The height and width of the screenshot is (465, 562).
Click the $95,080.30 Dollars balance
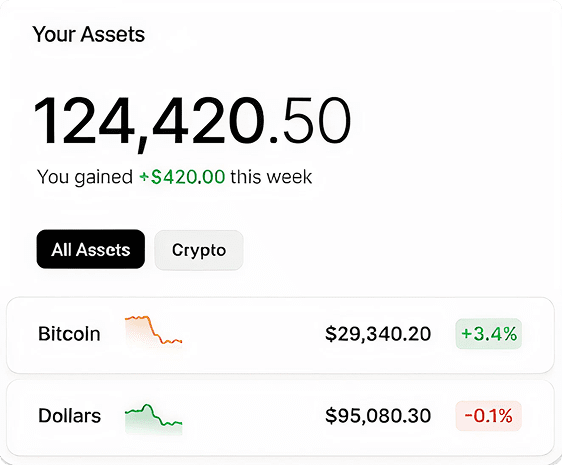(x=378, y=416)
